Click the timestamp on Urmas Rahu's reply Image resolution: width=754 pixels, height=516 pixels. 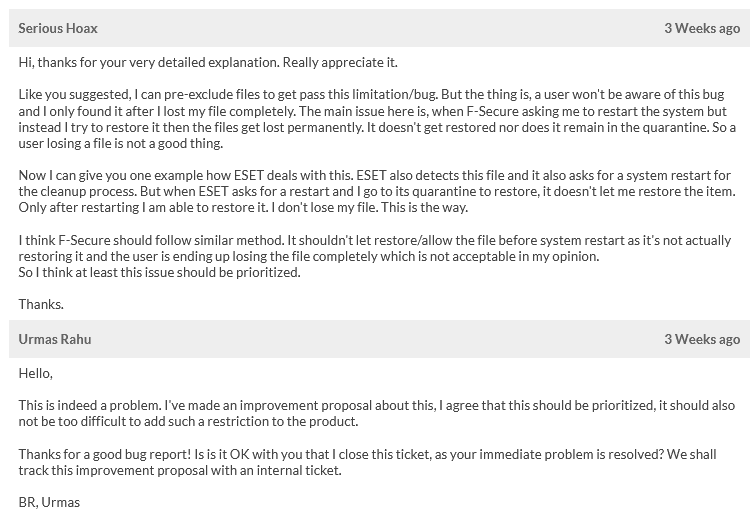pos(702,339)
